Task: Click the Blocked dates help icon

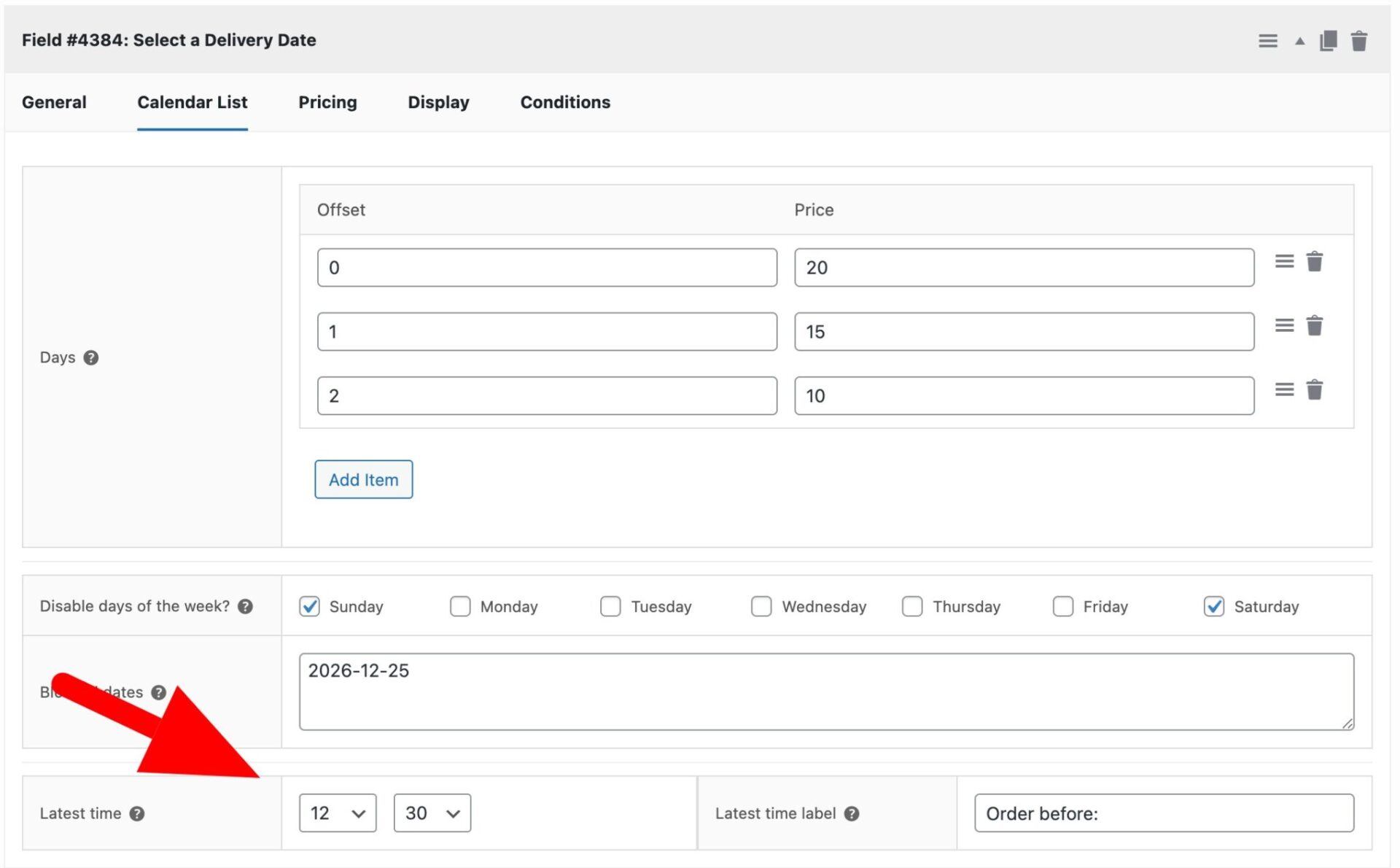Action: [x=159, y=693]
